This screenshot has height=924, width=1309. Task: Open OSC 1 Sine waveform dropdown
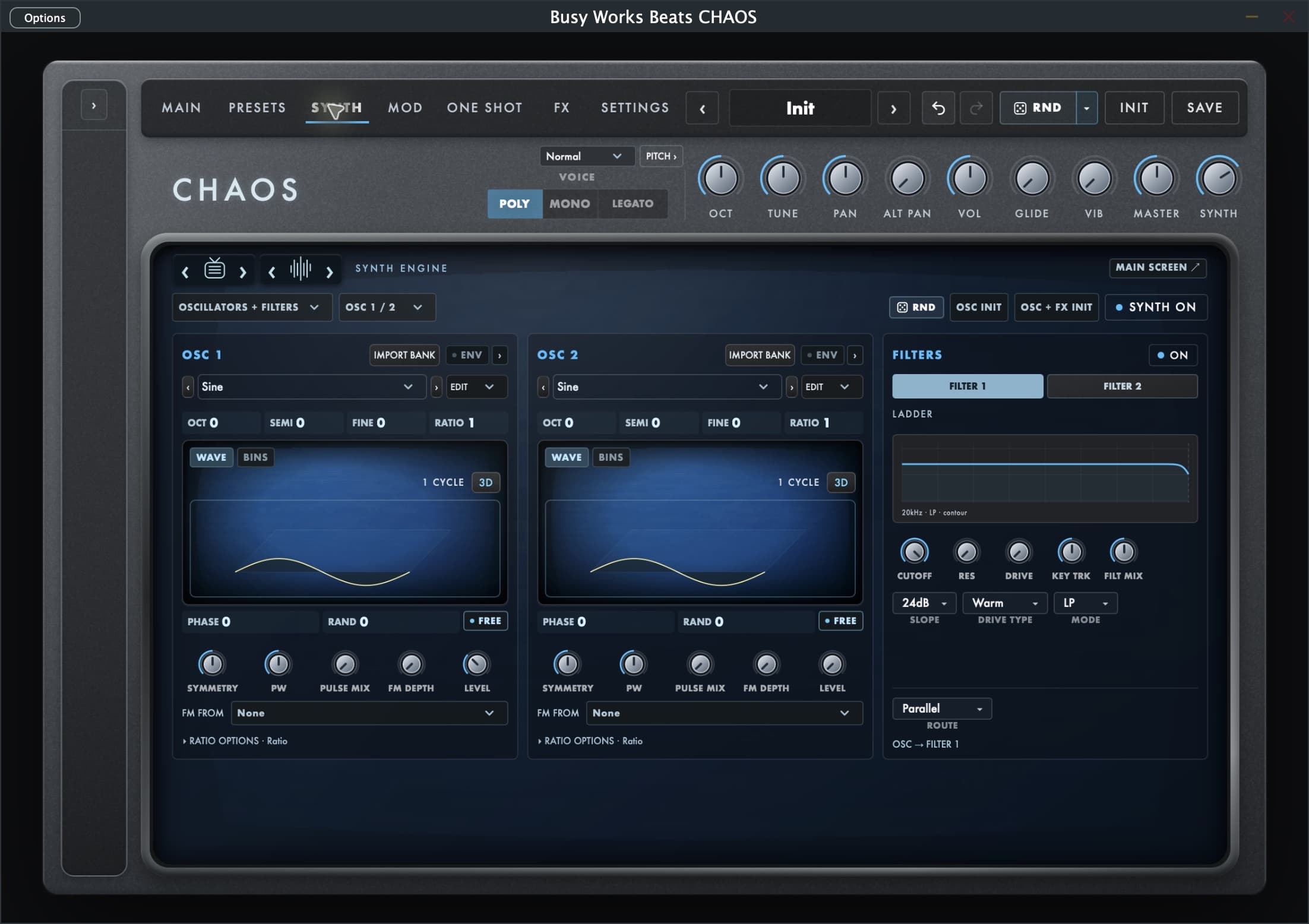311,387
